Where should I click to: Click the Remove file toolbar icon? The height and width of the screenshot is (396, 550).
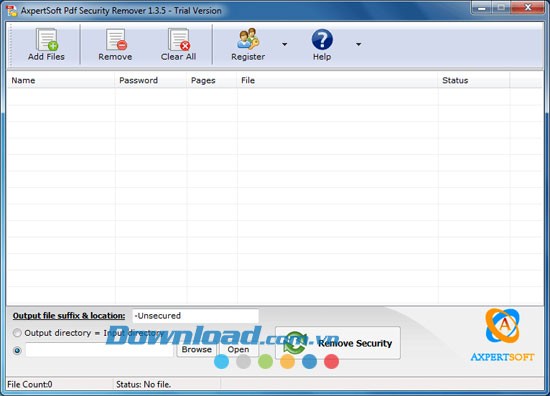(x=115, y=44)
